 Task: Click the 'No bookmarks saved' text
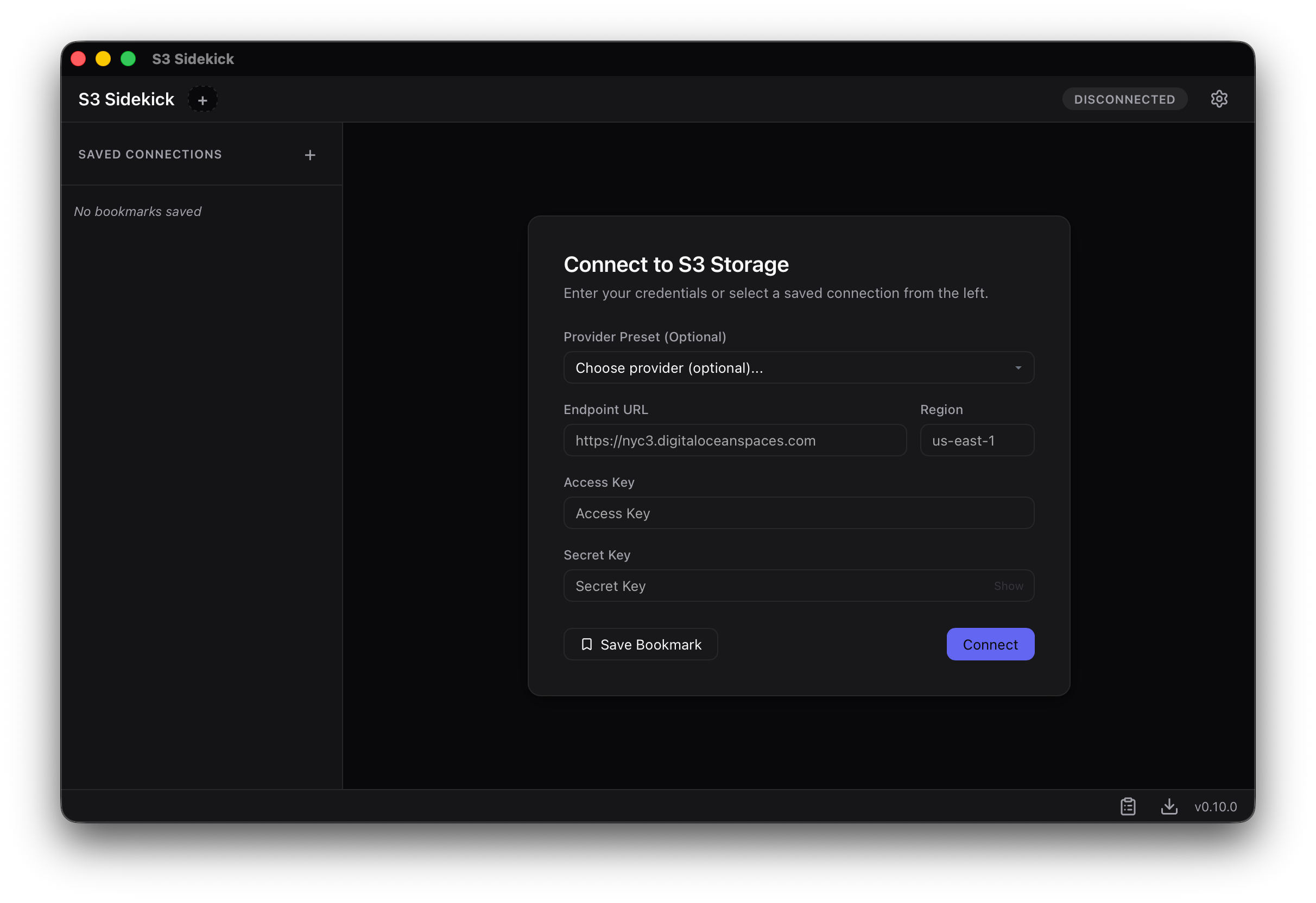(x=137, y=211)
